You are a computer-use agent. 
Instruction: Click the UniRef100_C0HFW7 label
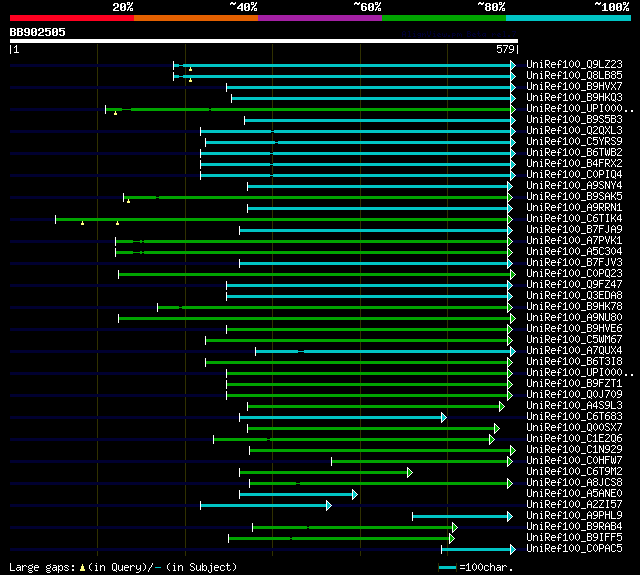574,461
